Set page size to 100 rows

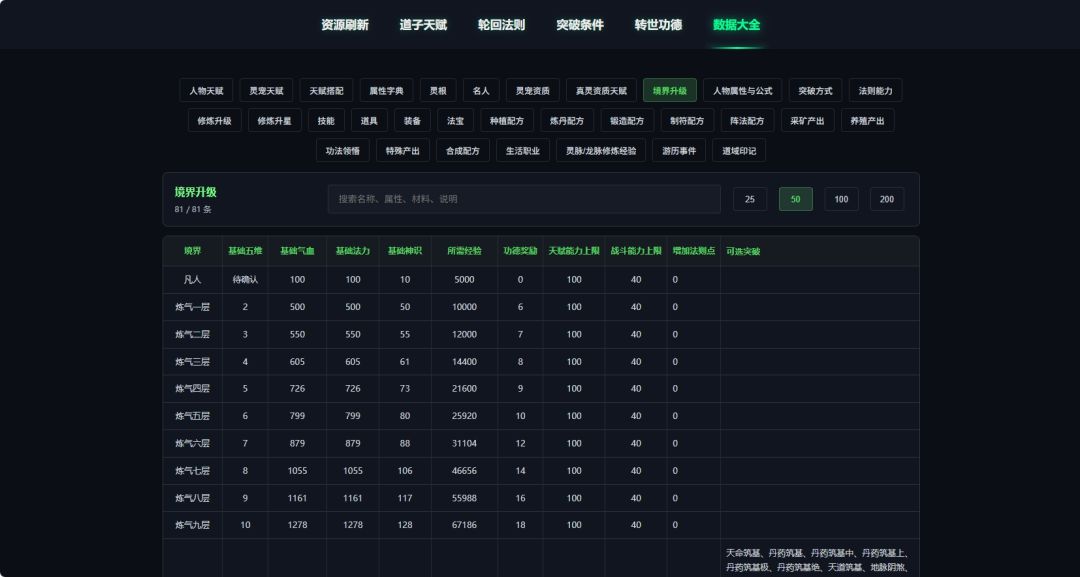tap(842, 199)
